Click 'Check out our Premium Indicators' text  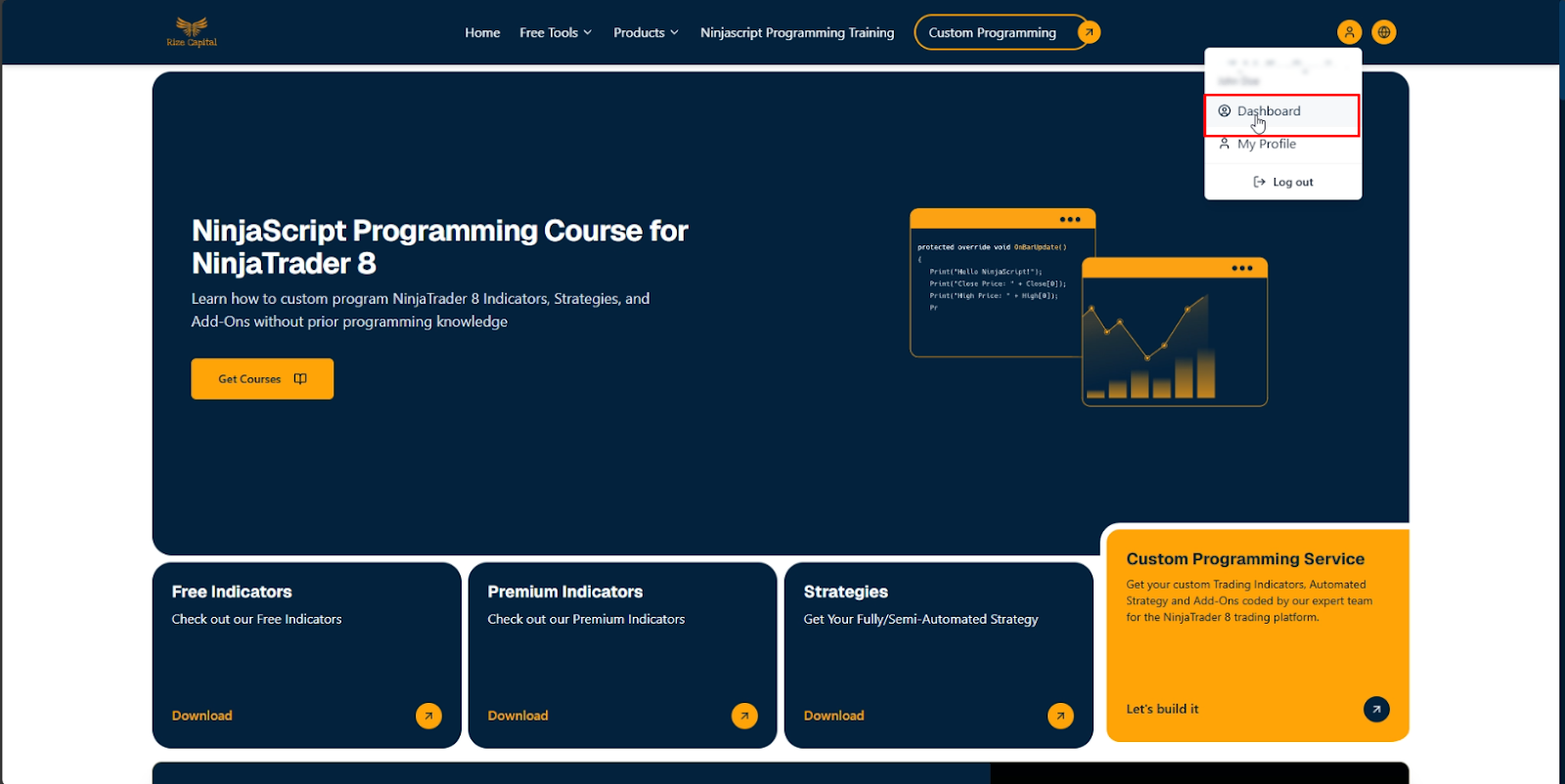coord(587,619)
